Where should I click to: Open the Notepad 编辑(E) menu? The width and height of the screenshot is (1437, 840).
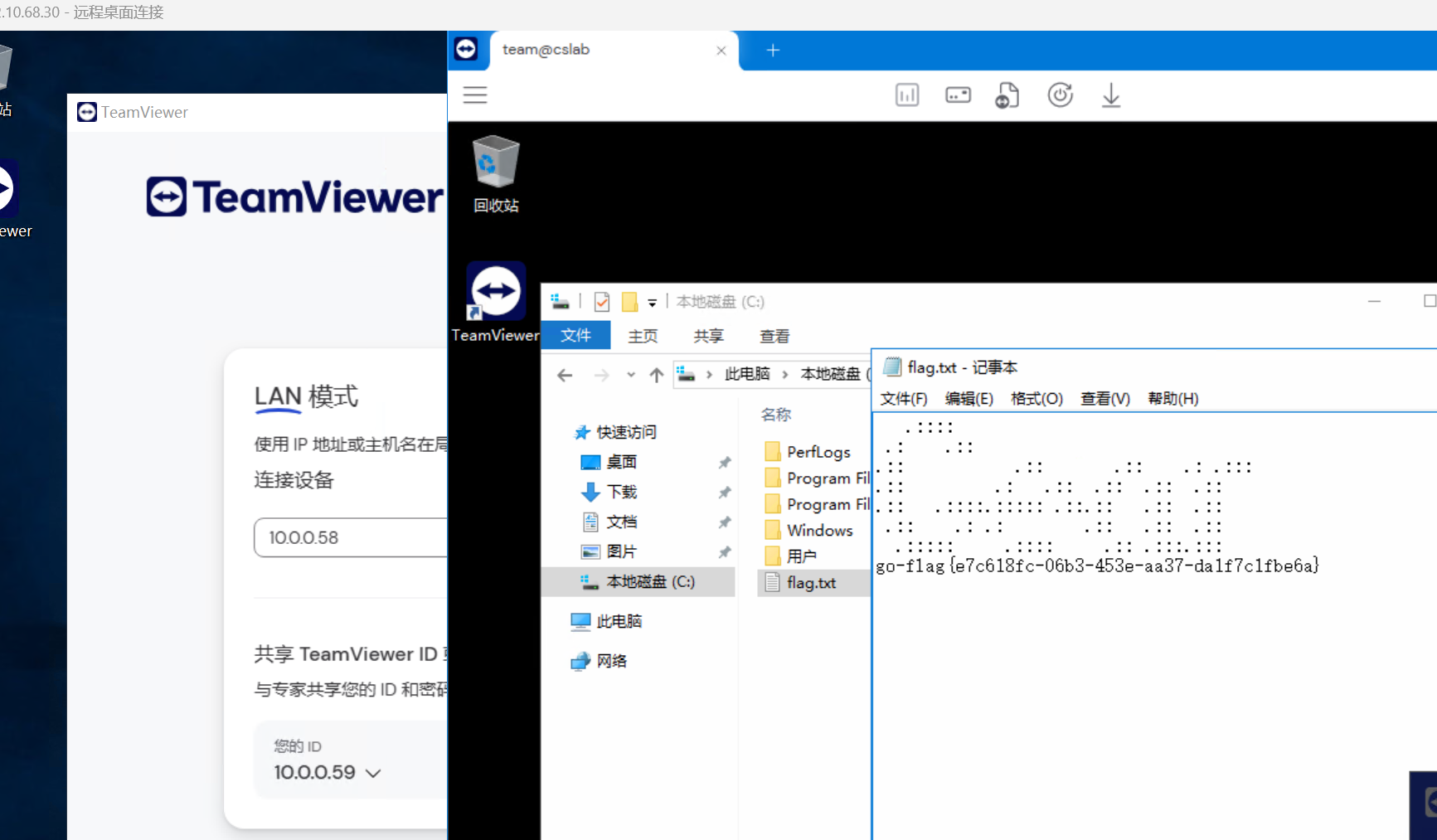pos(969,399)
